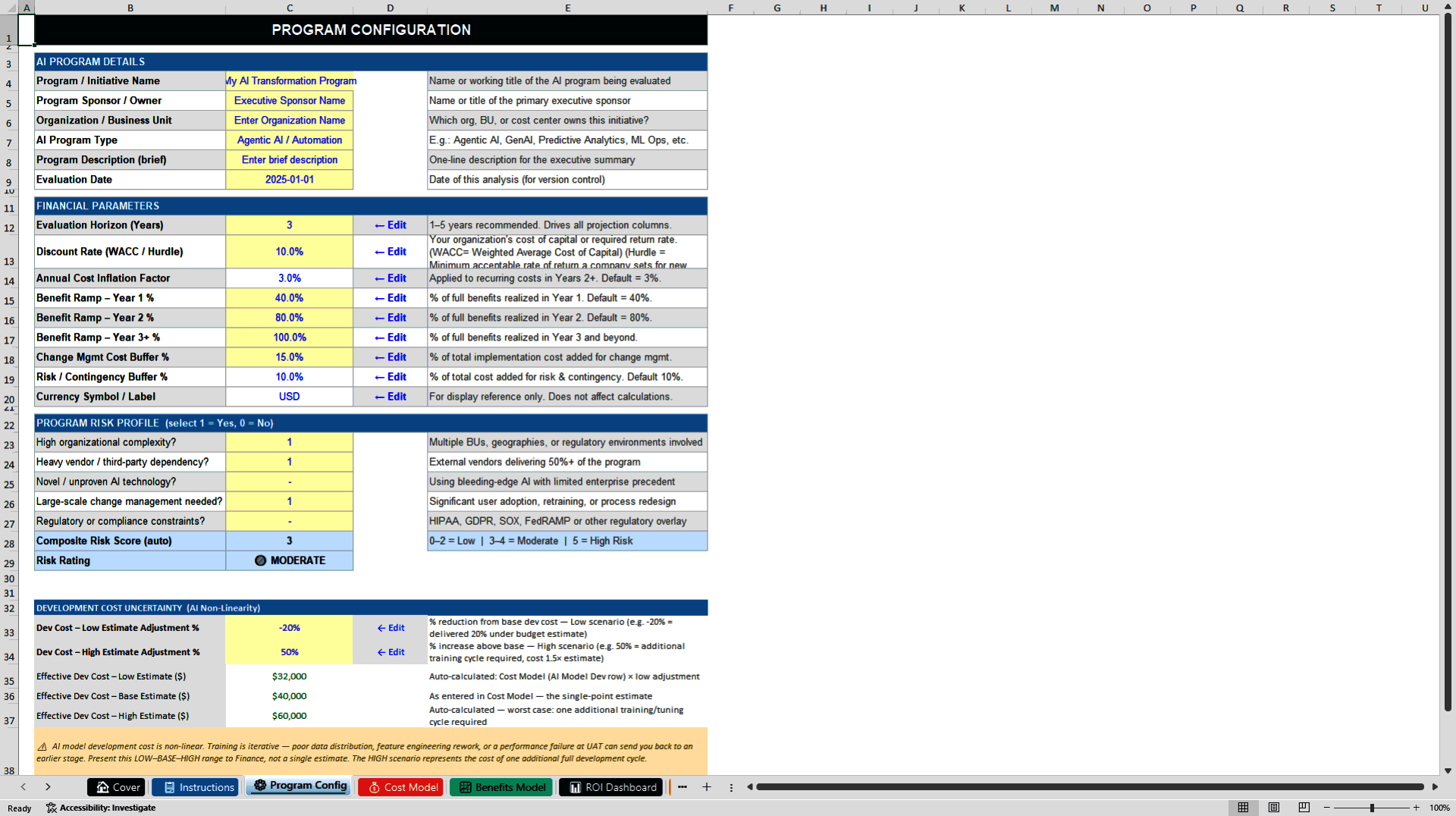Click Edit link for Discount Rate
1456x816 pixels.
click(391, 252)
